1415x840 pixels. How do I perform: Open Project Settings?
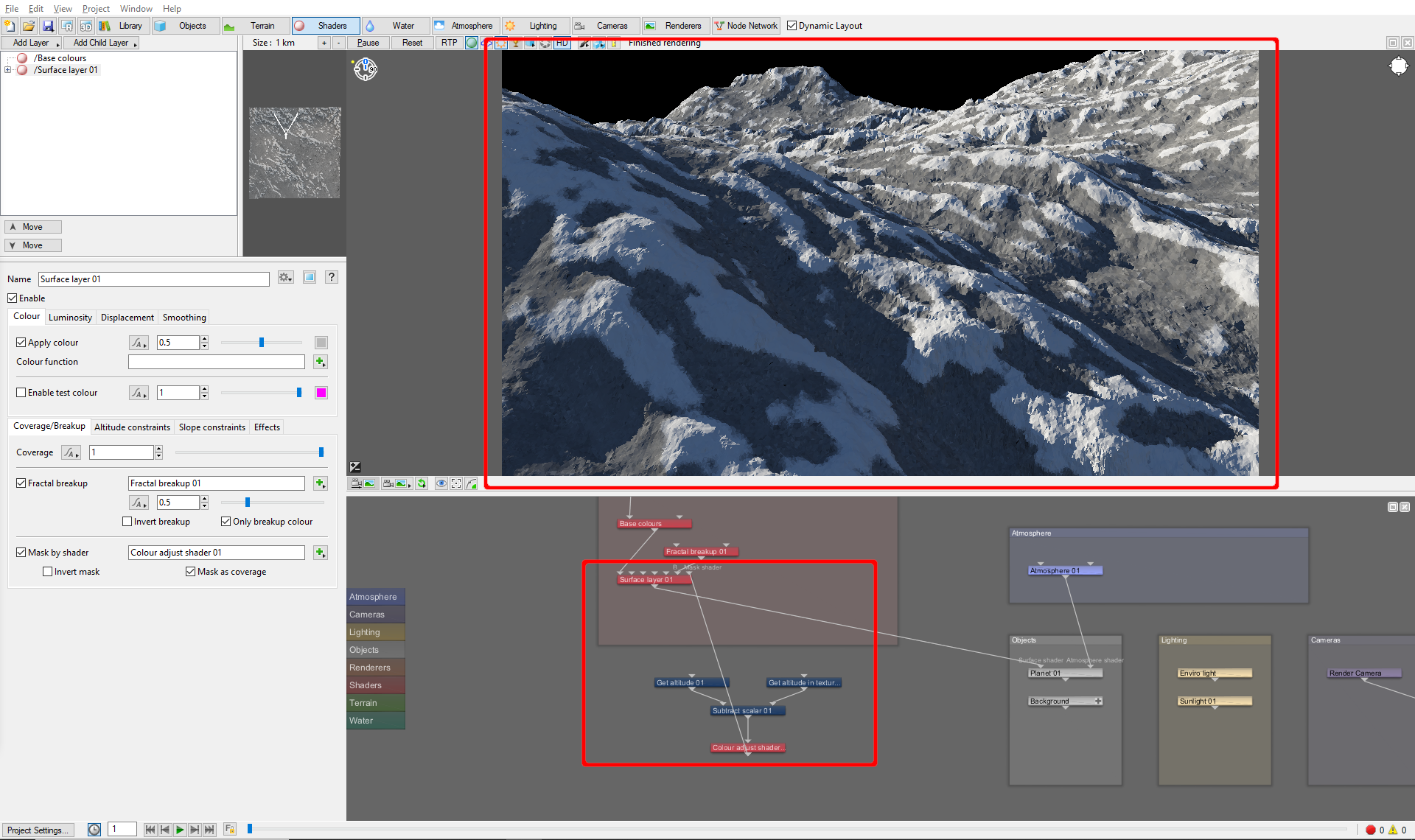click(38, 830)
